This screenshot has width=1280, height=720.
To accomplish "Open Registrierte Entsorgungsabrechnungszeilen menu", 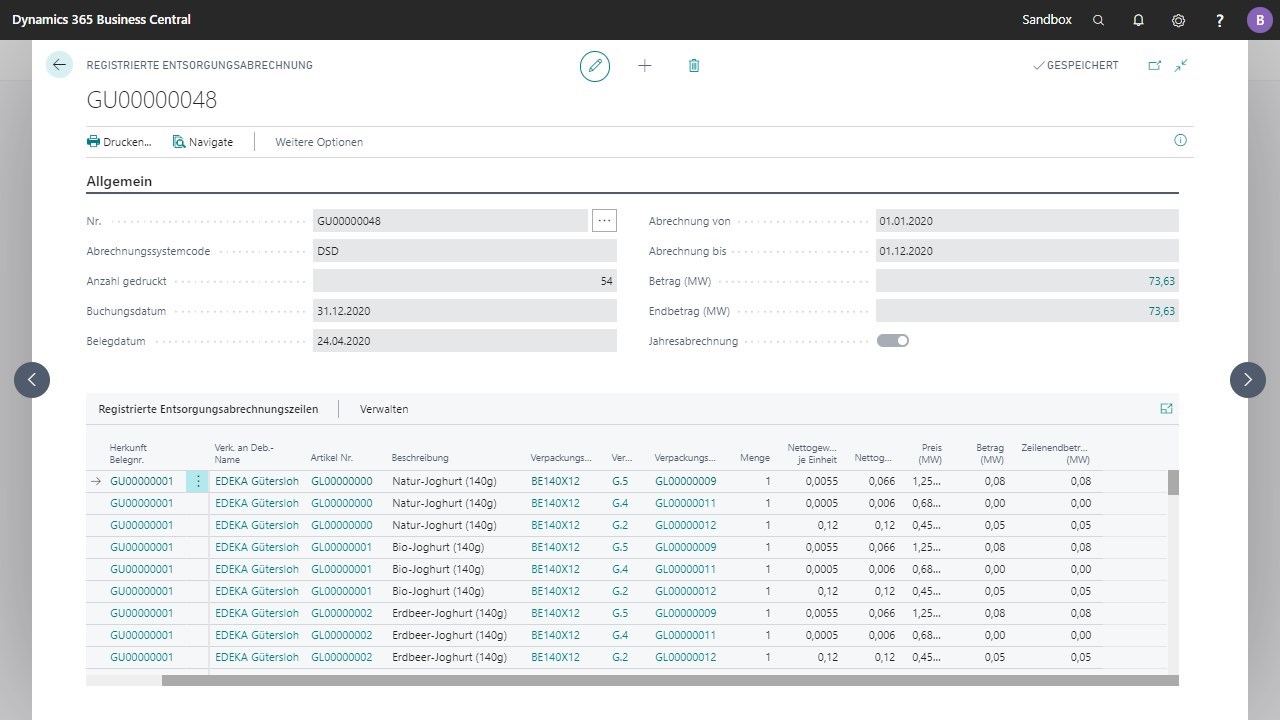I will click(x=208, y=409).
